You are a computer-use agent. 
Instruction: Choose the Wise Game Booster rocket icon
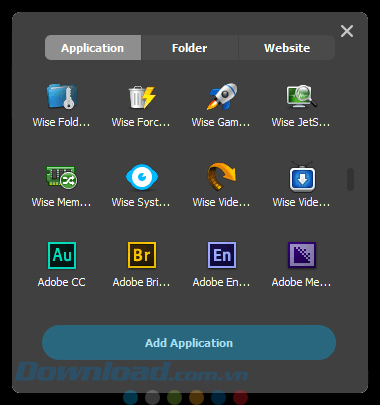(222, 97)
